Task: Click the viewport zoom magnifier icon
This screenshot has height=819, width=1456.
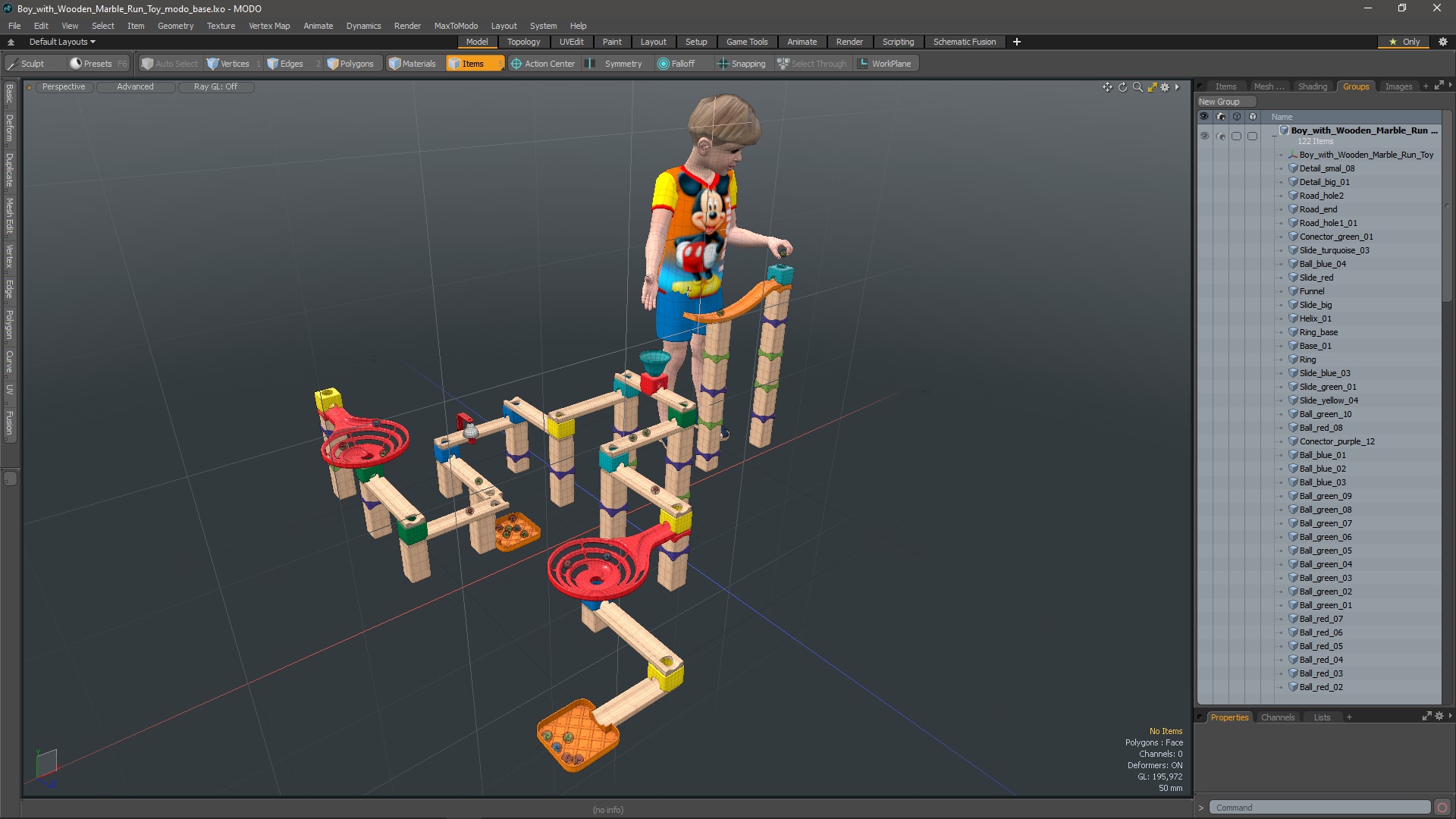Action: pyautogui.click(x=1137, y=87)
